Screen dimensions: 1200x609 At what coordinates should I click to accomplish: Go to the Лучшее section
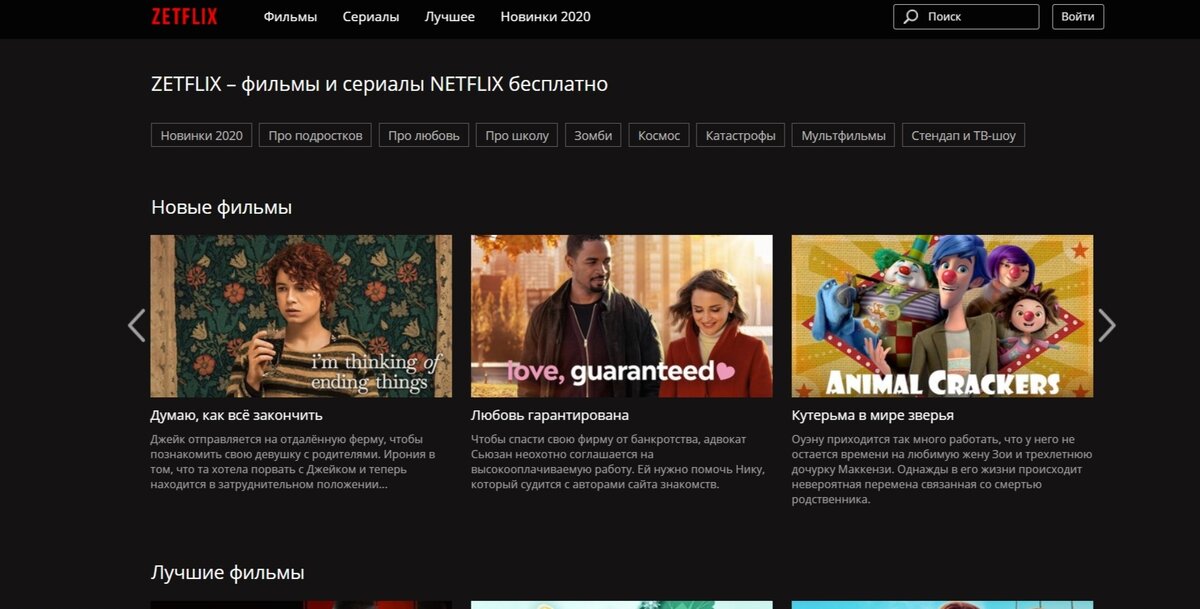tap(450, 17)
